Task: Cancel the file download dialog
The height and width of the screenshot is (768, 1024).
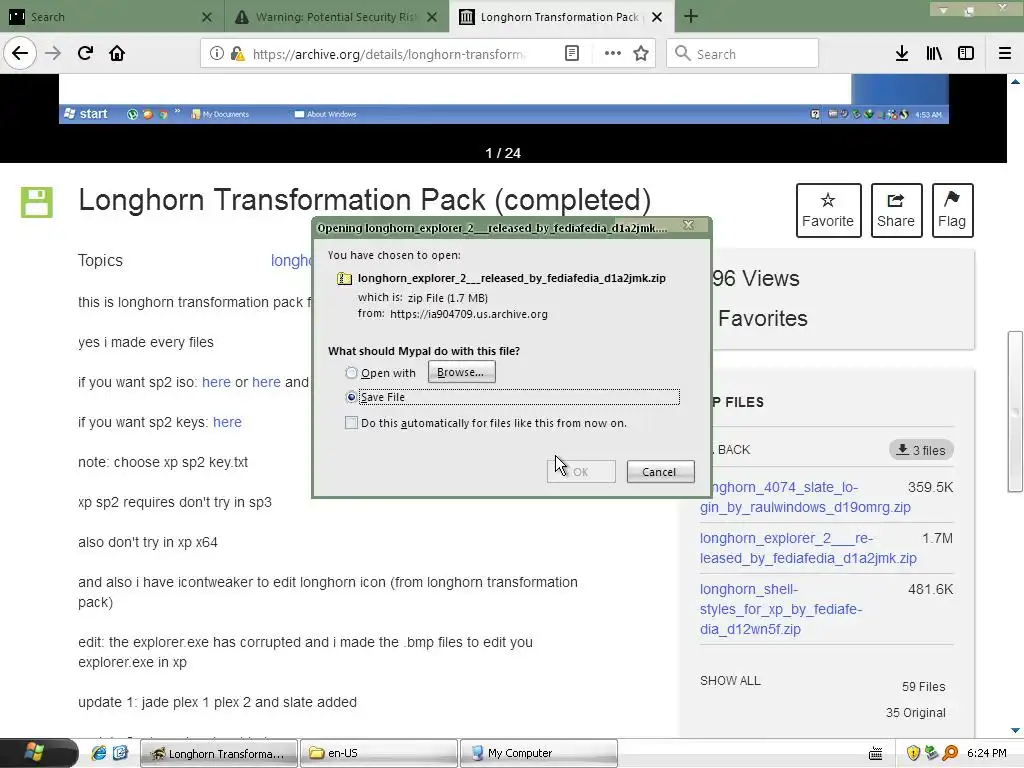Action: (660, 472)
